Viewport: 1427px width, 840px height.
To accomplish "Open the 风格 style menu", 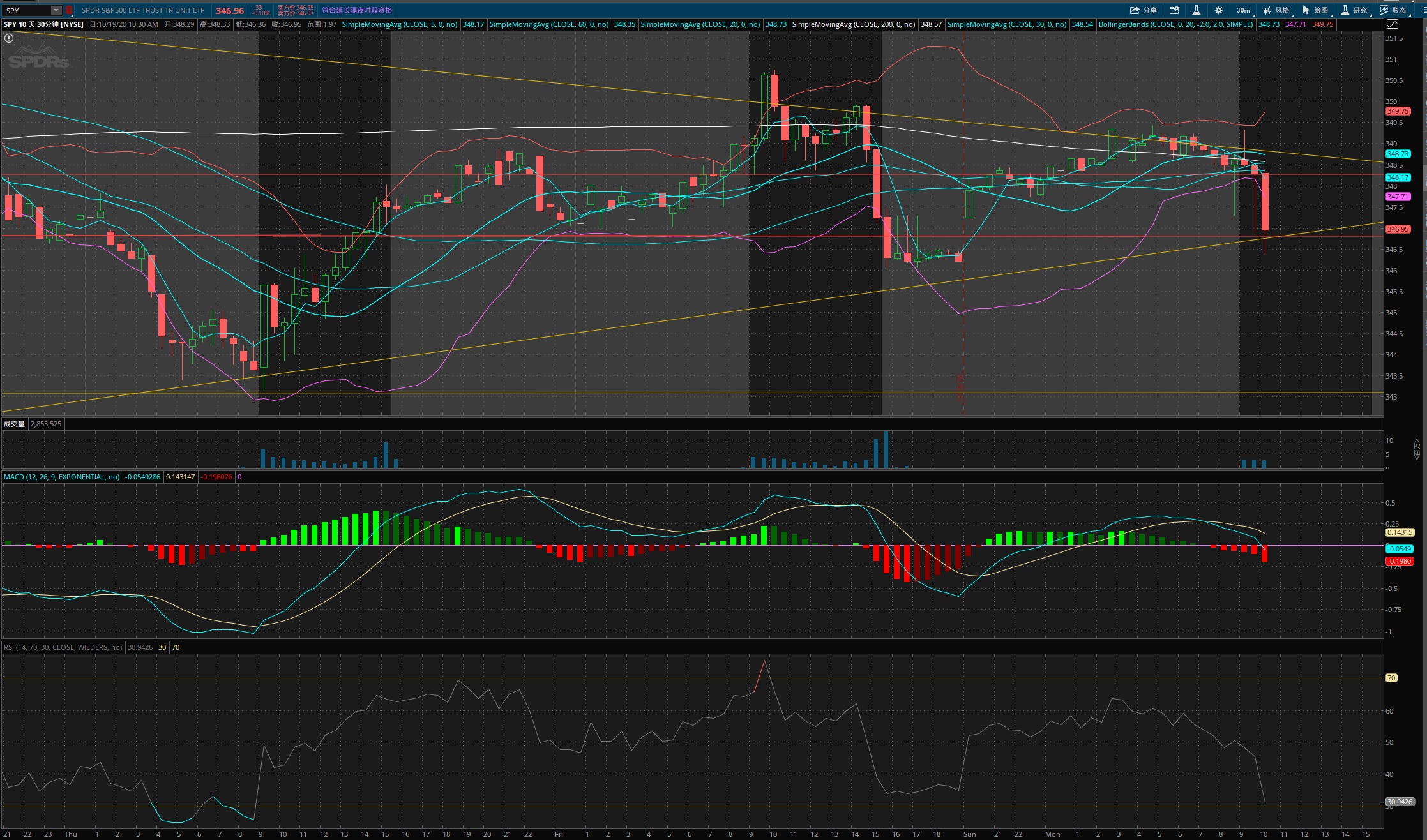I will tap(1277, 10).
